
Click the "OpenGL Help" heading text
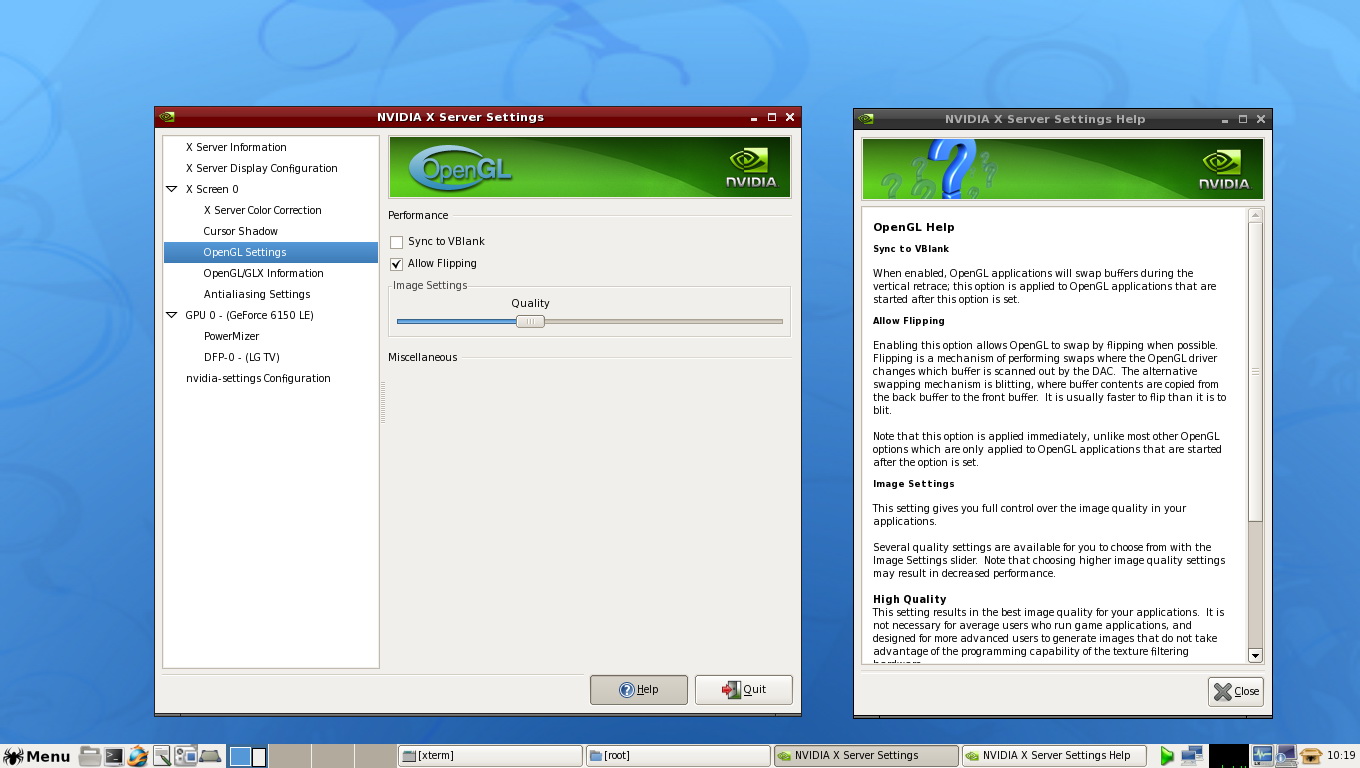point(914,227)
